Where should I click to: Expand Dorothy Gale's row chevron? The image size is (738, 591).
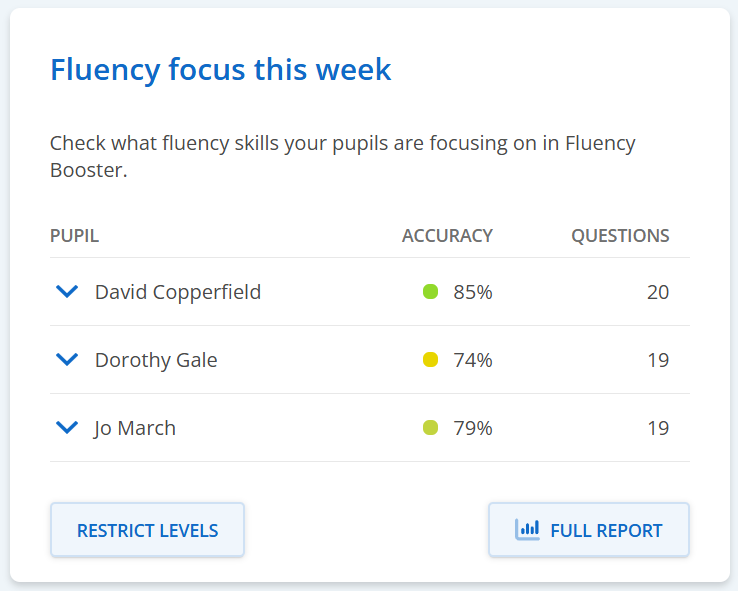click(x=67, y=360)
